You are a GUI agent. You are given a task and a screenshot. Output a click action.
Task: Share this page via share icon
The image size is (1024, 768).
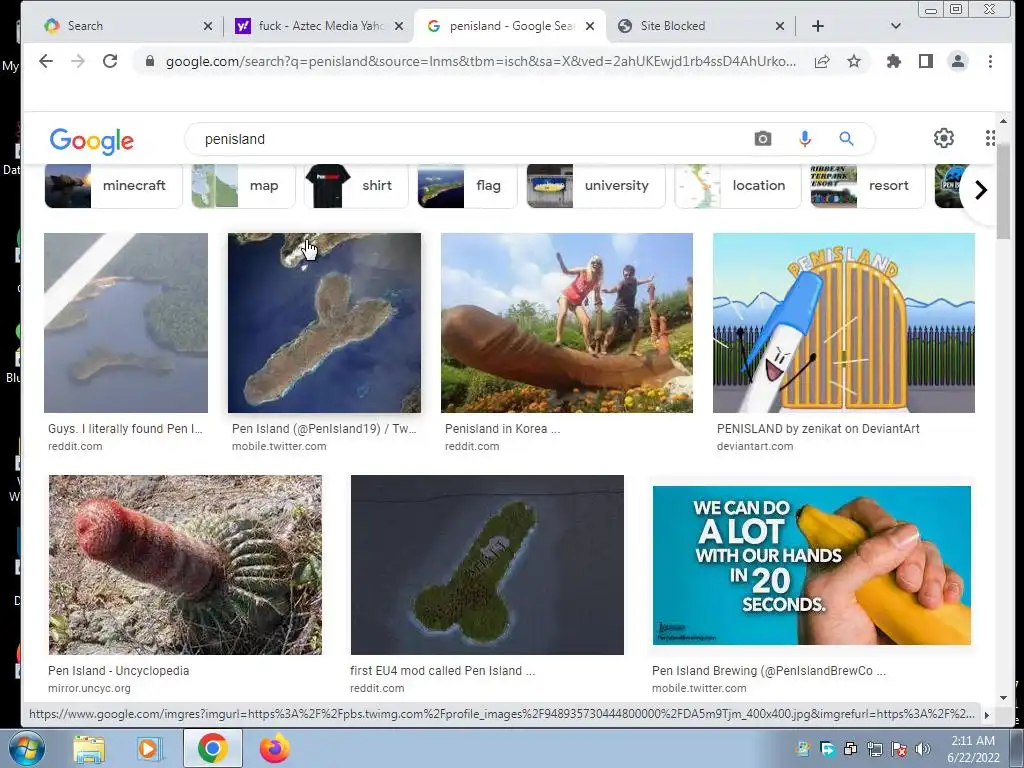click(x=822, y=61)
